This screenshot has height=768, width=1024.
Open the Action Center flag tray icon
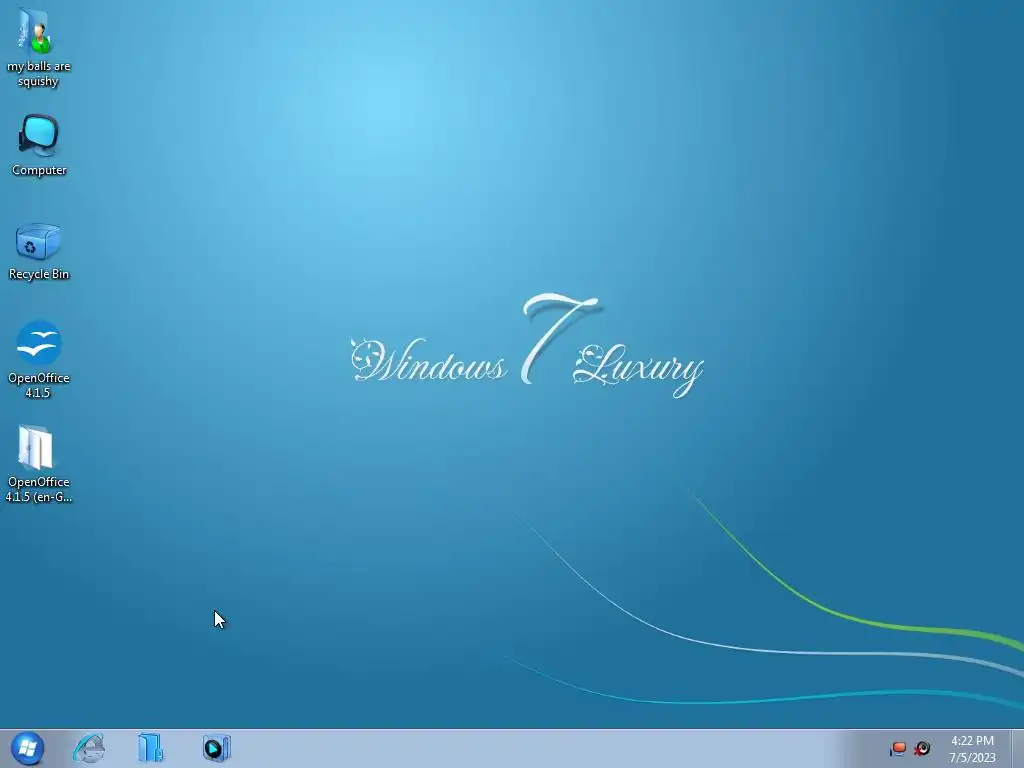point(899,748)
